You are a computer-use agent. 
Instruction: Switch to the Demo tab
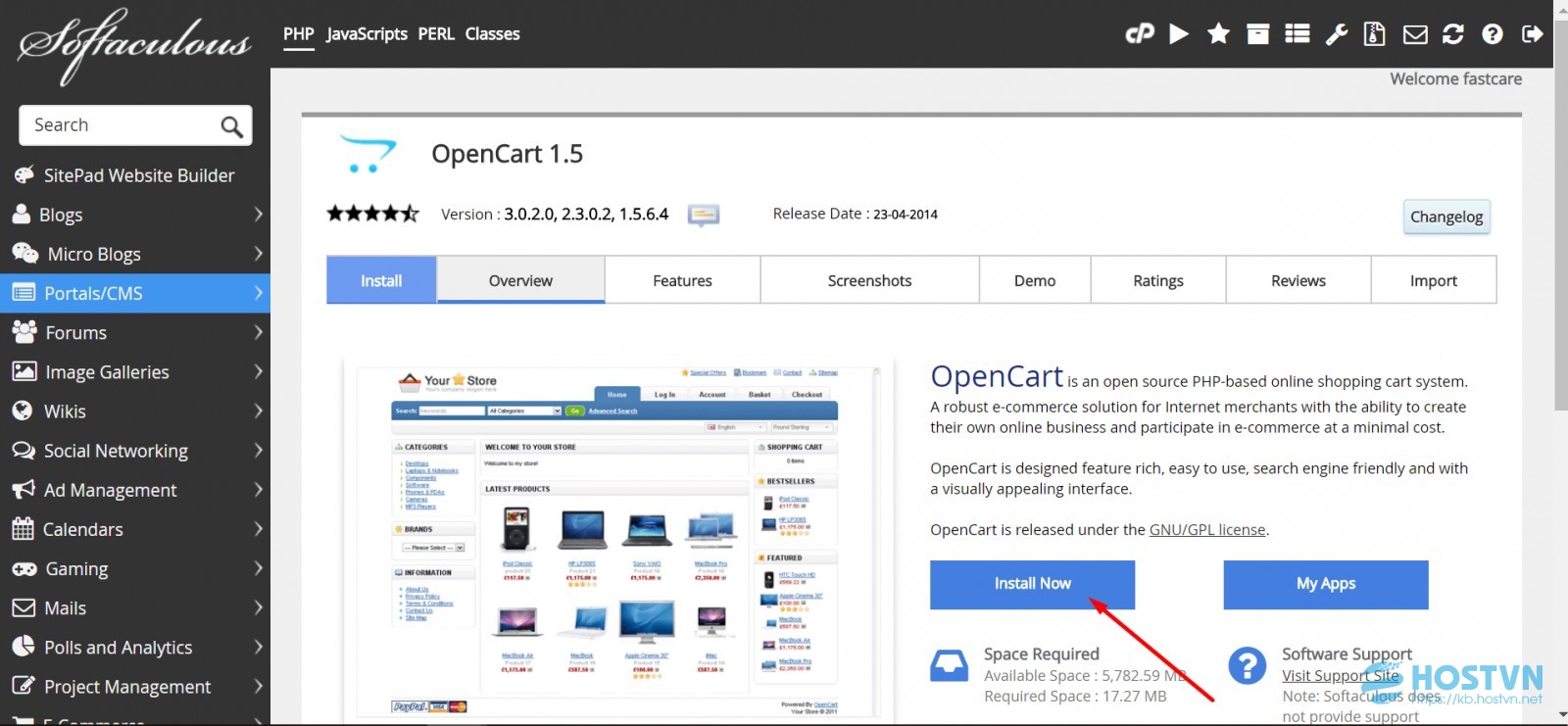point(1035,280)
